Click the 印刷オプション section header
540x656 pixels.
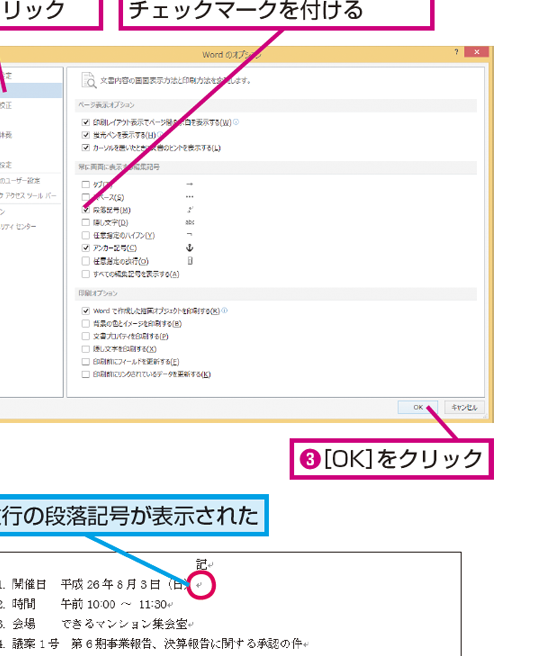[276, 293]
